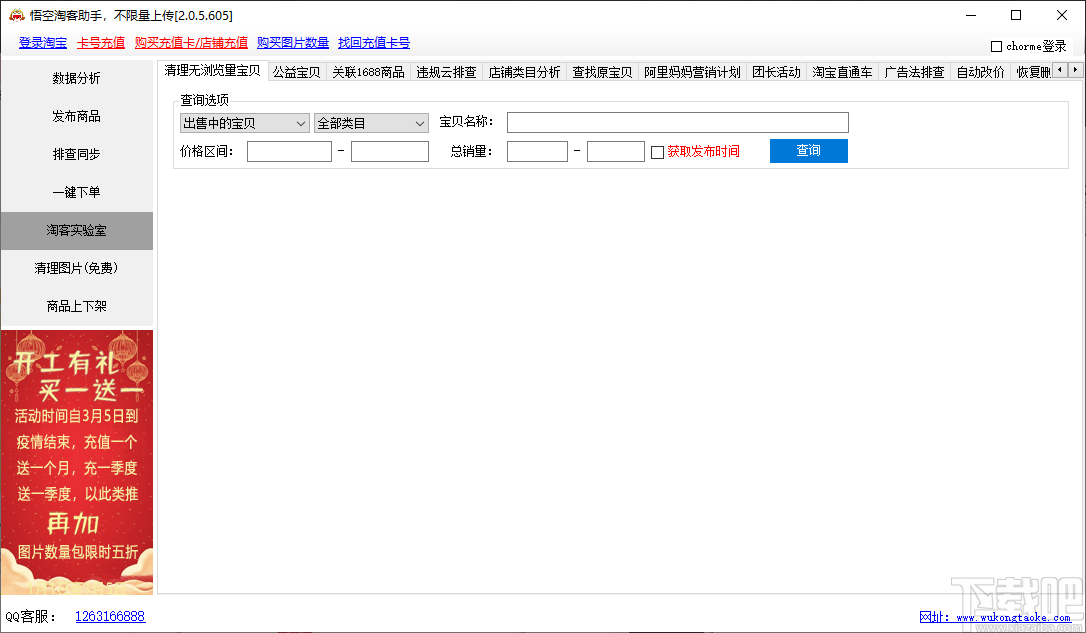This screenshot has height=633, width=1086.
Task: Click the 开工有礼 promotional banner
Action: pos(77,462)
